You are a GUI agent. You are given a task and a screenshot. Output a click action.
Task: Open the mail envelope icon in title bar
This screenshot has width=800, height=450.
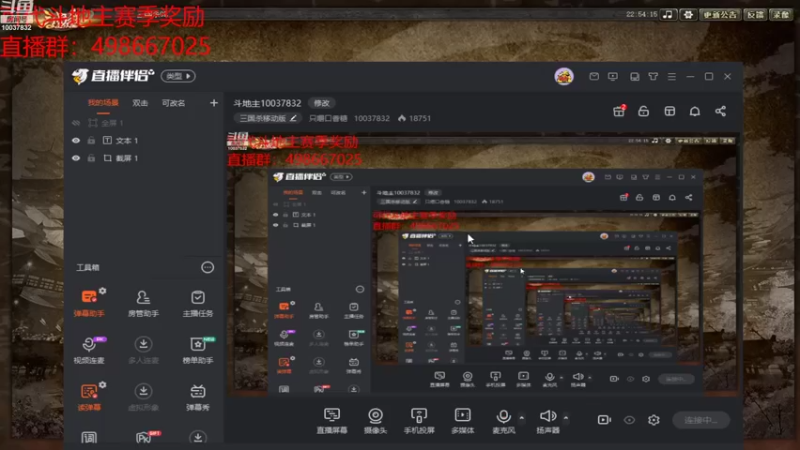pyautogui.click(x=594, y=77)
